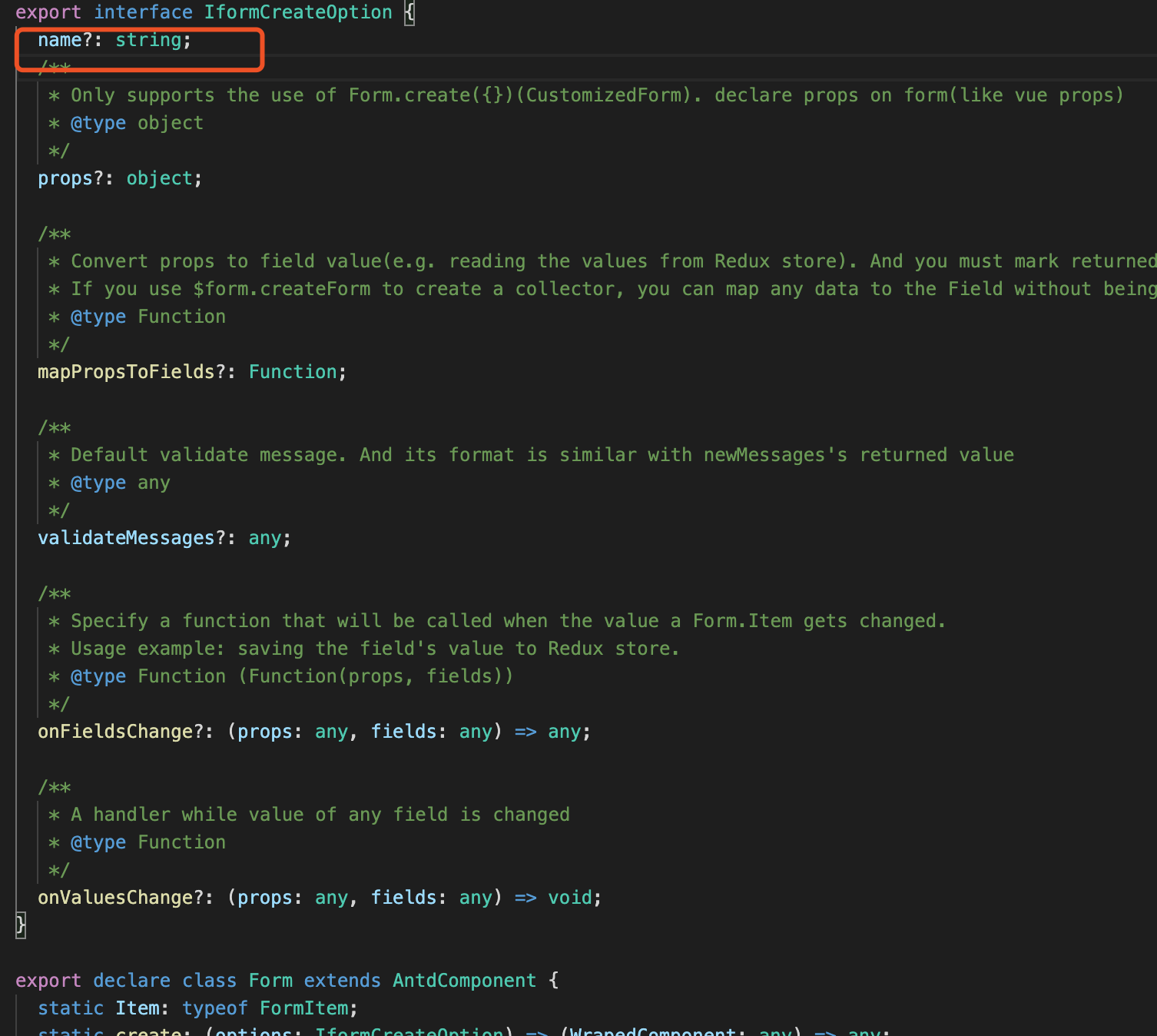The image size is (1157, 1036).
Task: Click "export" keyword before declare class
Action: pyautogui.click(x=48, y=981)
